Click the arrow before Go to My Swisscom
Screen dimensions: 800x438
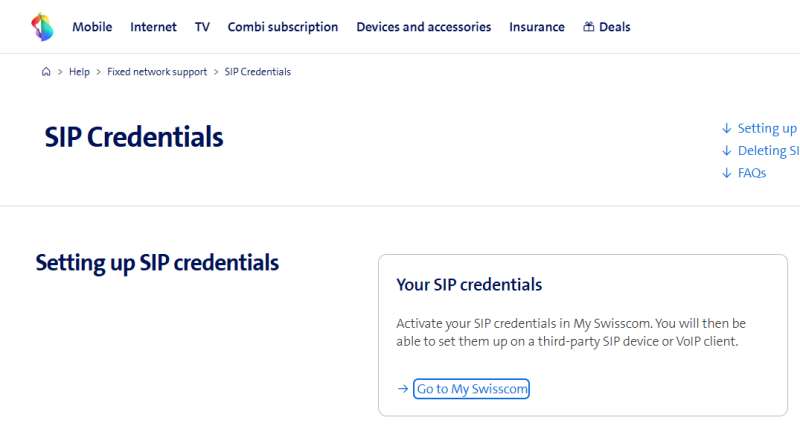[x=402, y=389]
